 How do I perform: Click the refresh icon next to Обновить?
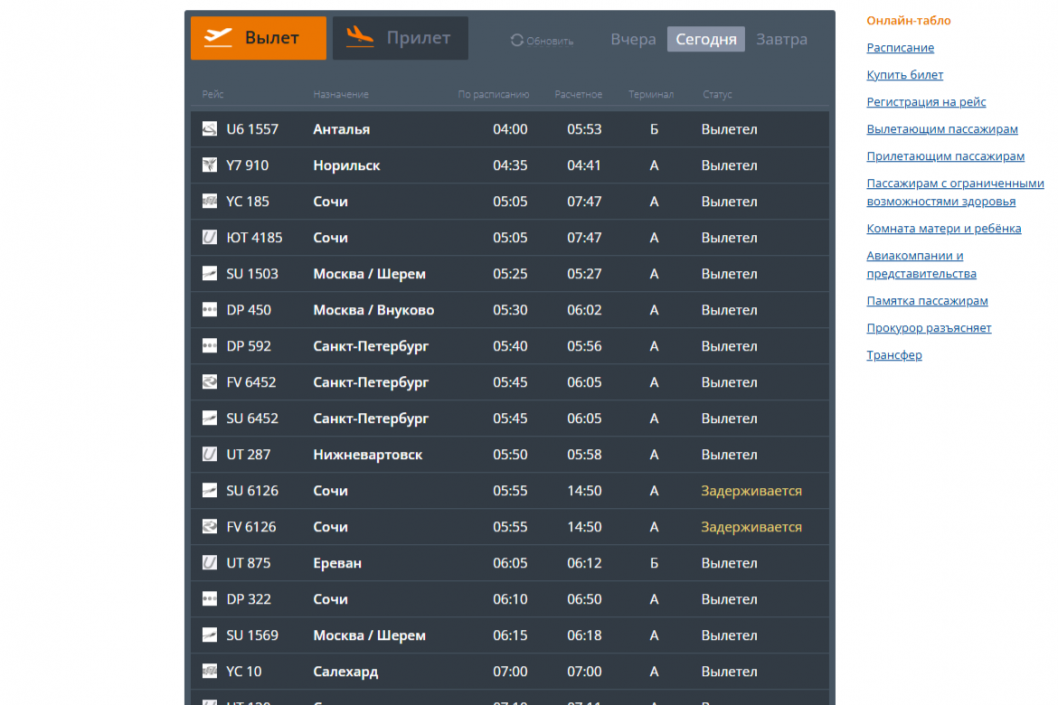[x=517, y=41]
